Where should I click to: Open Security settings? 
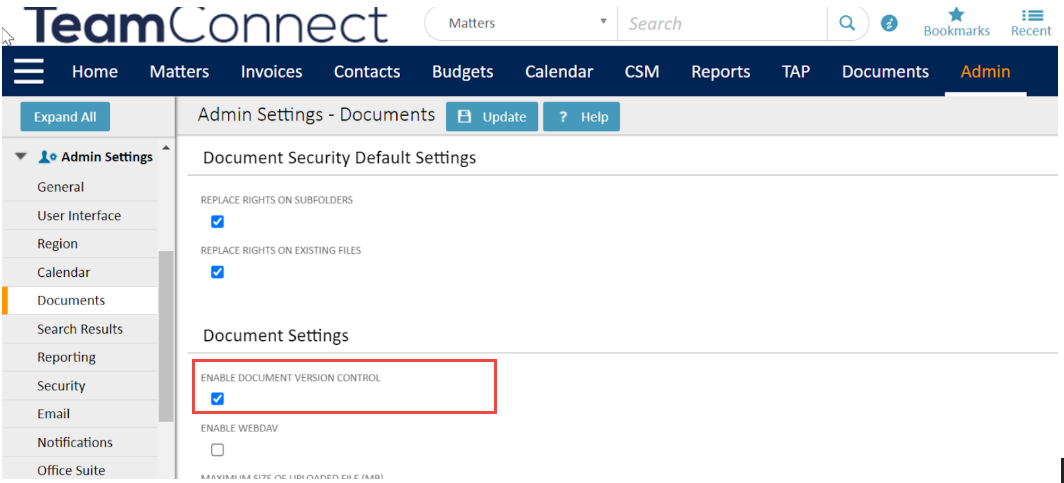pos(80,385)
